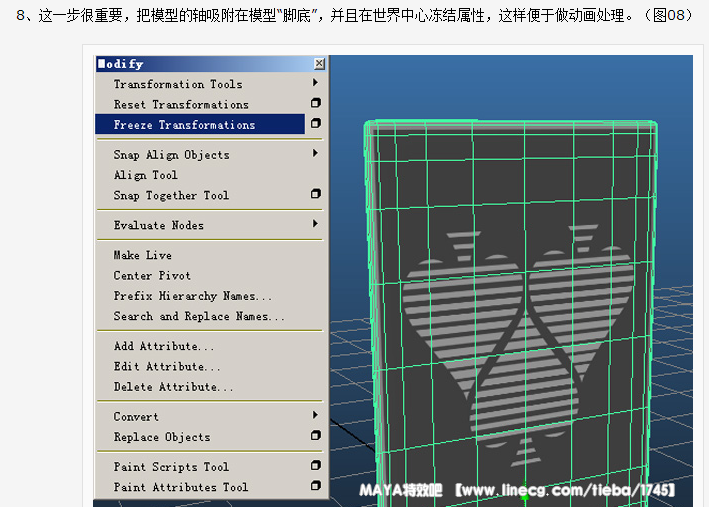Open option box for Freeze Transformations
The width and height of the screenshot is (709, 507).
pyautogui.click(x=316, y=124)
